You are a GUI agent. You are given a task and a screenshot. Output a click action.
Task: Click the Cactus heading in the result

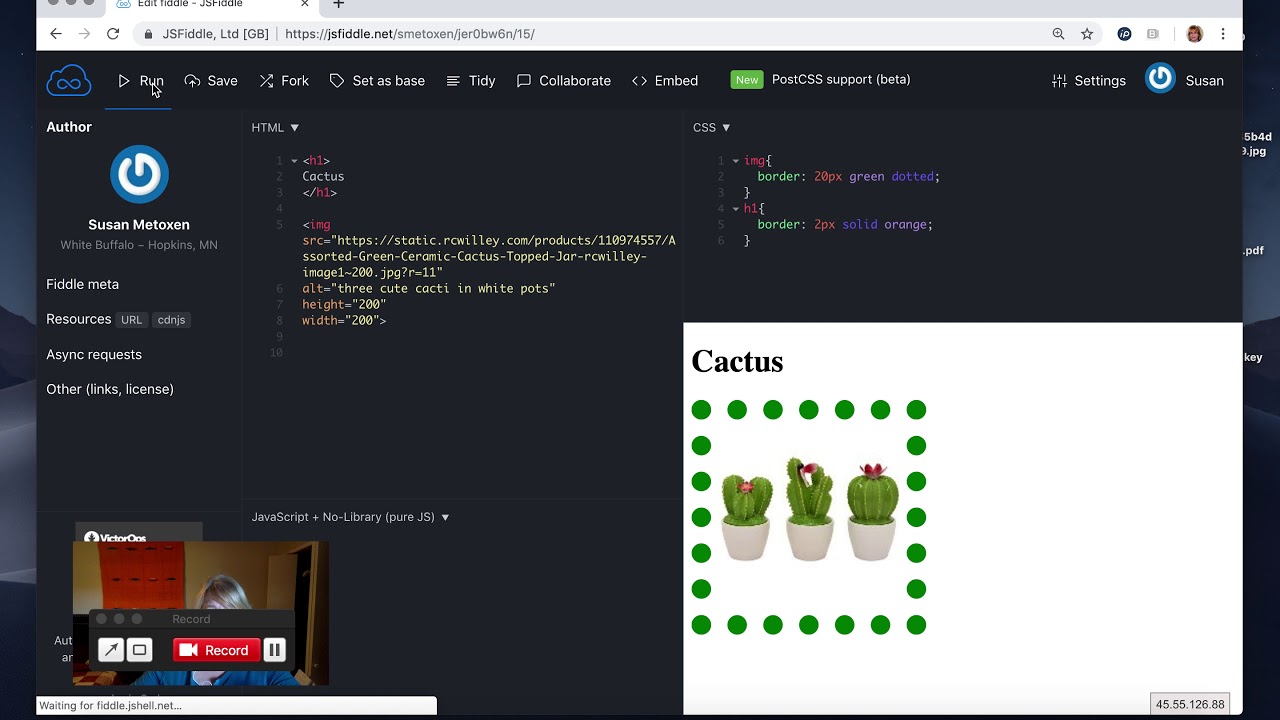[x=737, y=361]
